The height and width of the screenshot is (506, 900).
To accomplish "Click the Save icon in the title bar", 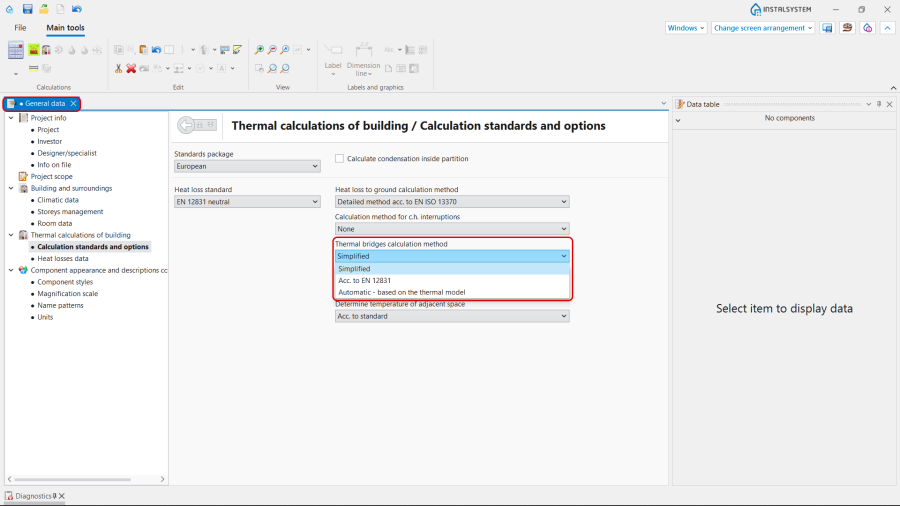I will click(27, 9).
